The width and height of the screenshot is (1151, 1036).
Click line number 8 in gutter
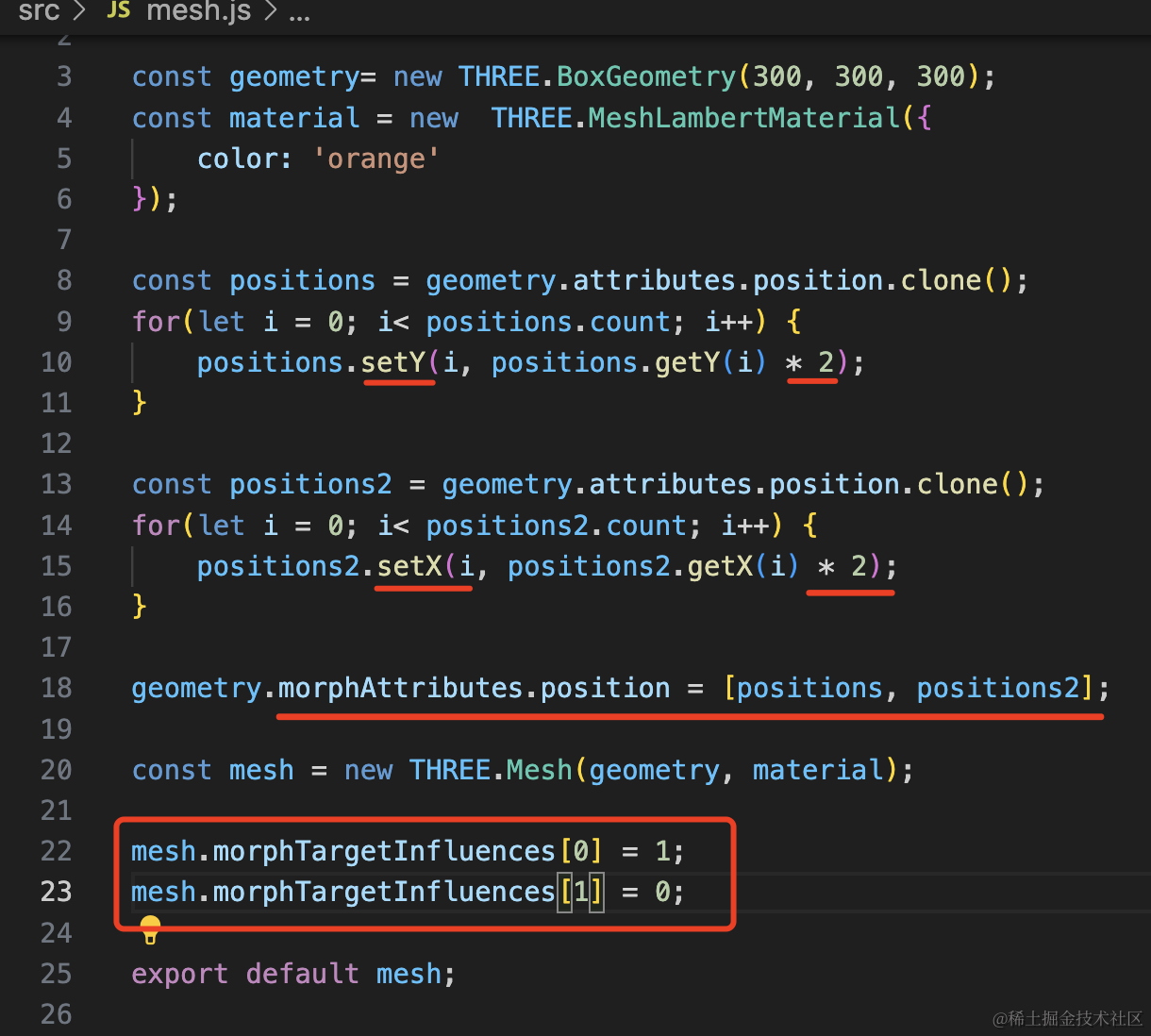tap(64, 280)
